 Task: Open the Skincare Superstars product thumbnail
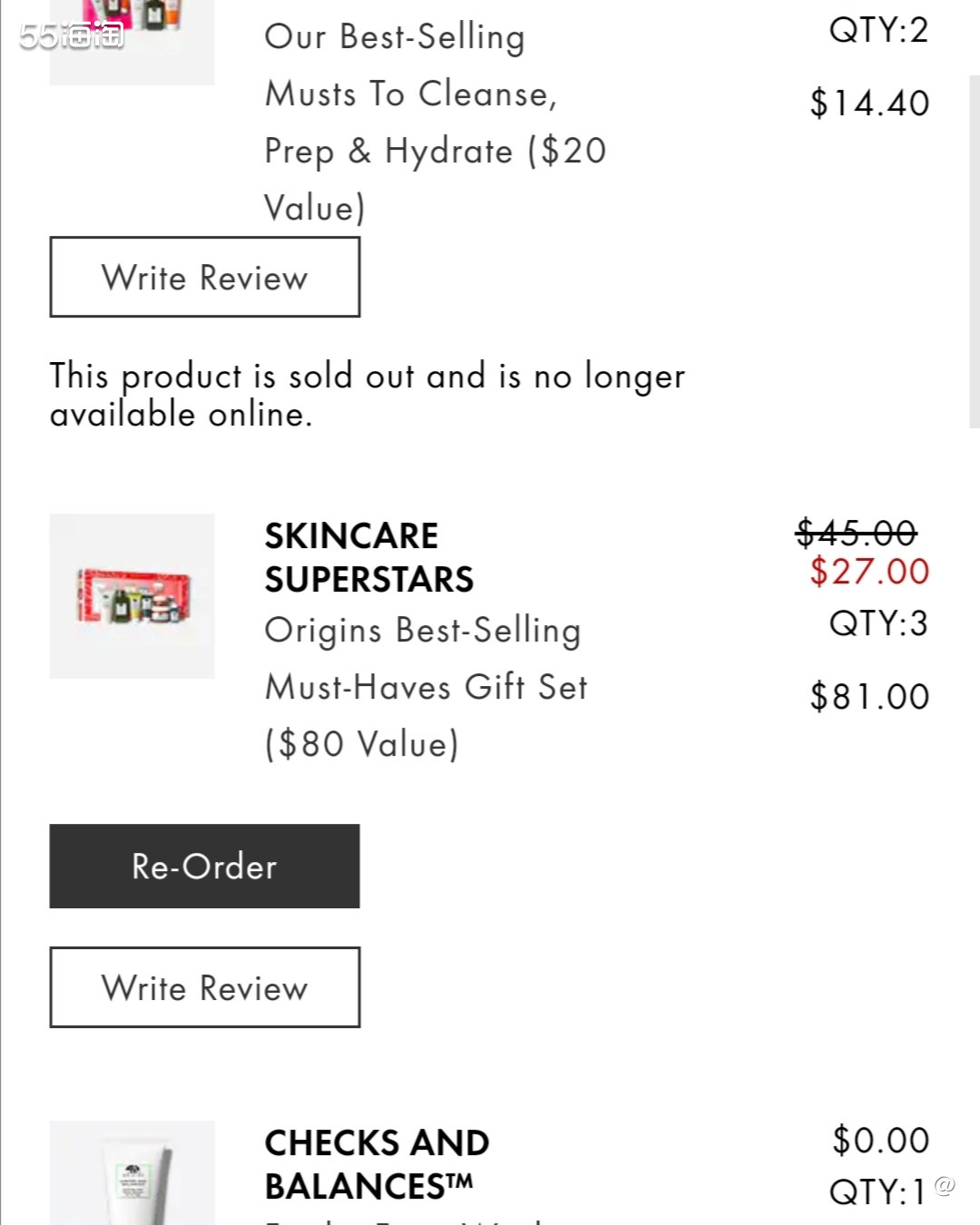point(132,596)
